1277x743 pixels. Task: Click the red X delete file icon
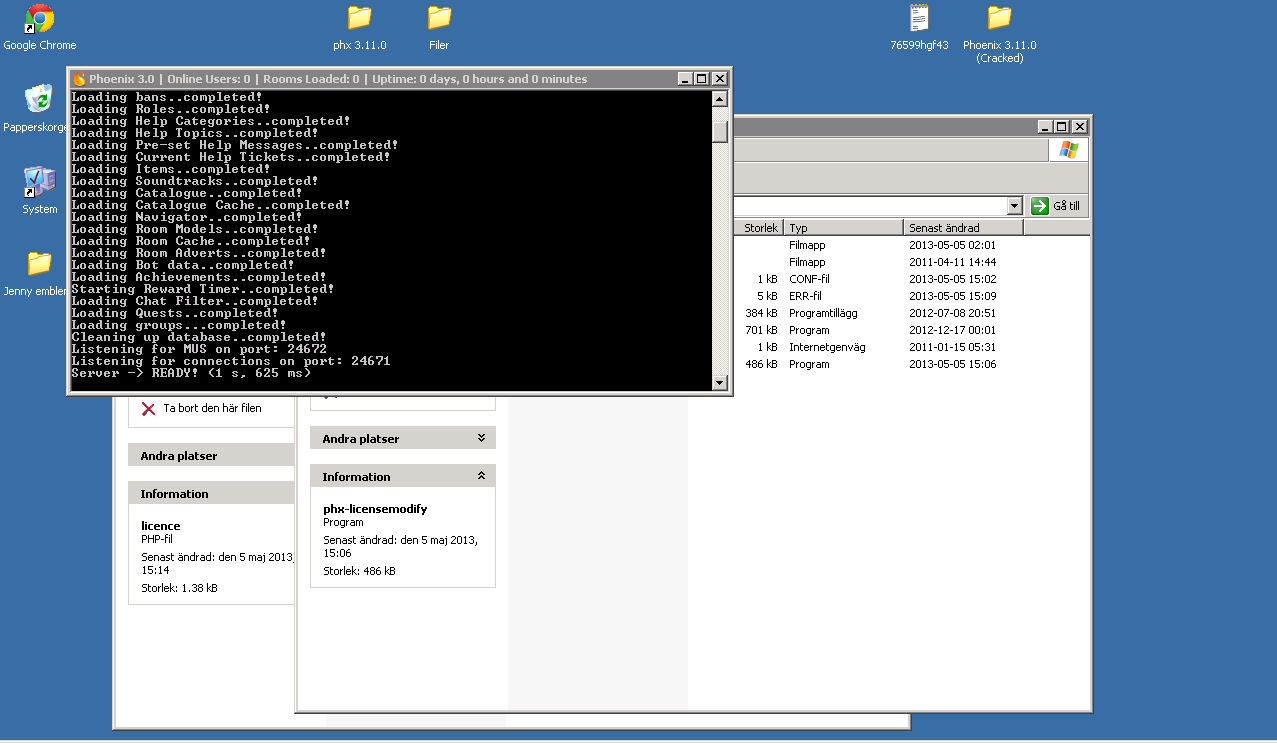pyautogui.click(x=148, y=408)
